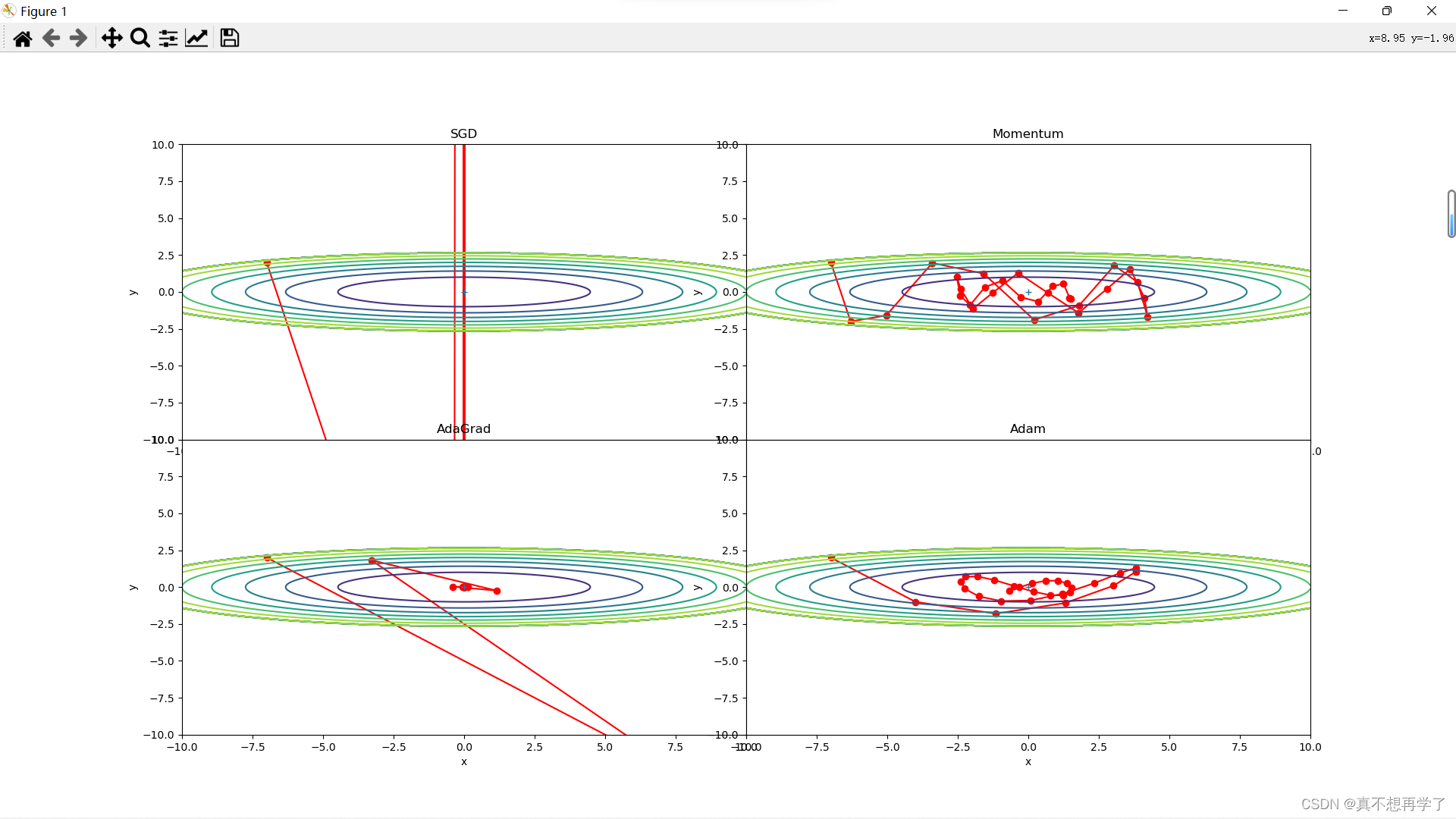Click the Momentum subplot title
This screenshot has width=1456, height=819.
(1028, 133)
